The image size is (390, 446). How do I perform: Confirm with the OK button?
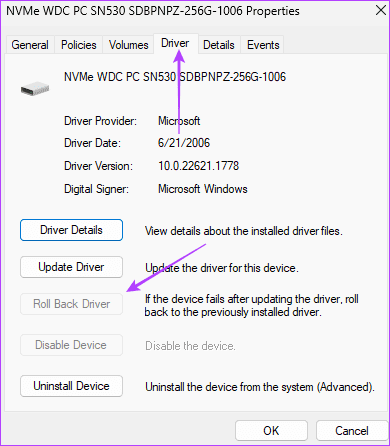point(271,431)
